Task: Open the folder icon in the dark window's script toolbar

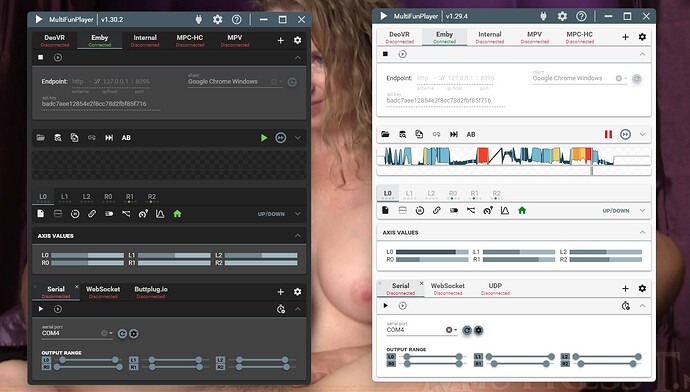Action: click(40, 138)
